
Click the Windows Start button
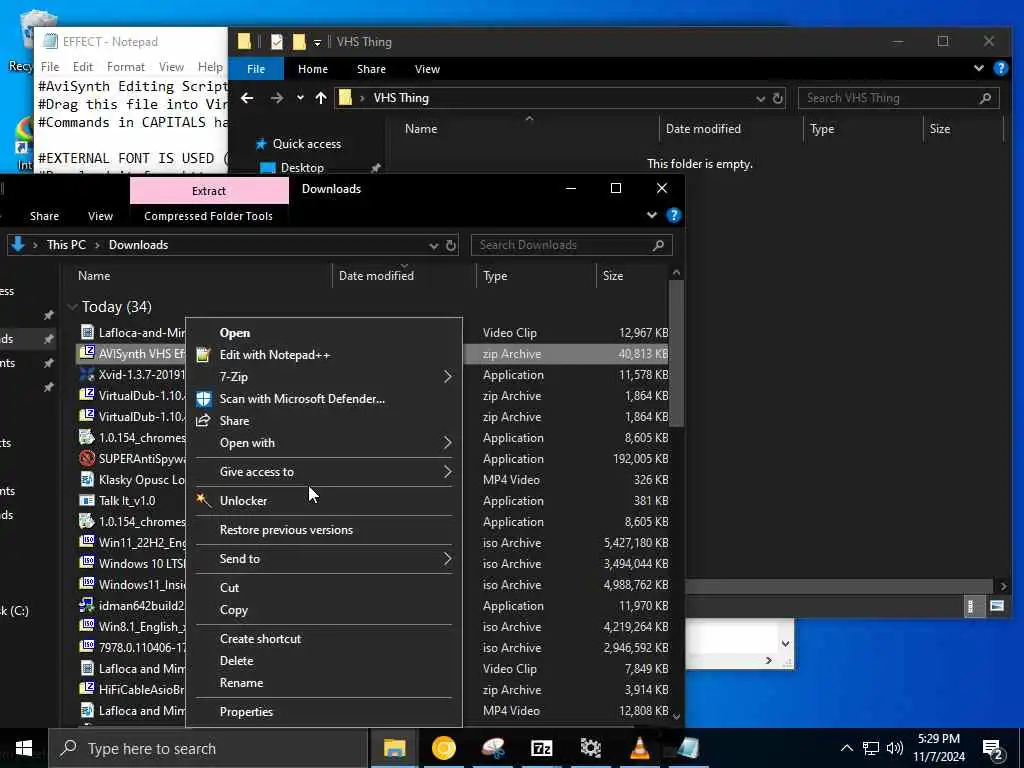(x=24, y=748)
